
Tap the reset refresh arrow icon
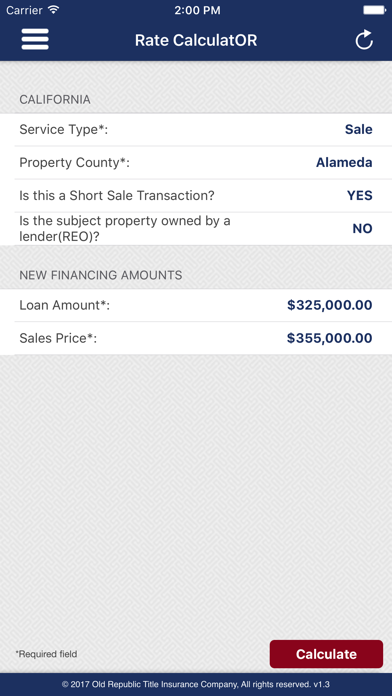tap(364, 40)
